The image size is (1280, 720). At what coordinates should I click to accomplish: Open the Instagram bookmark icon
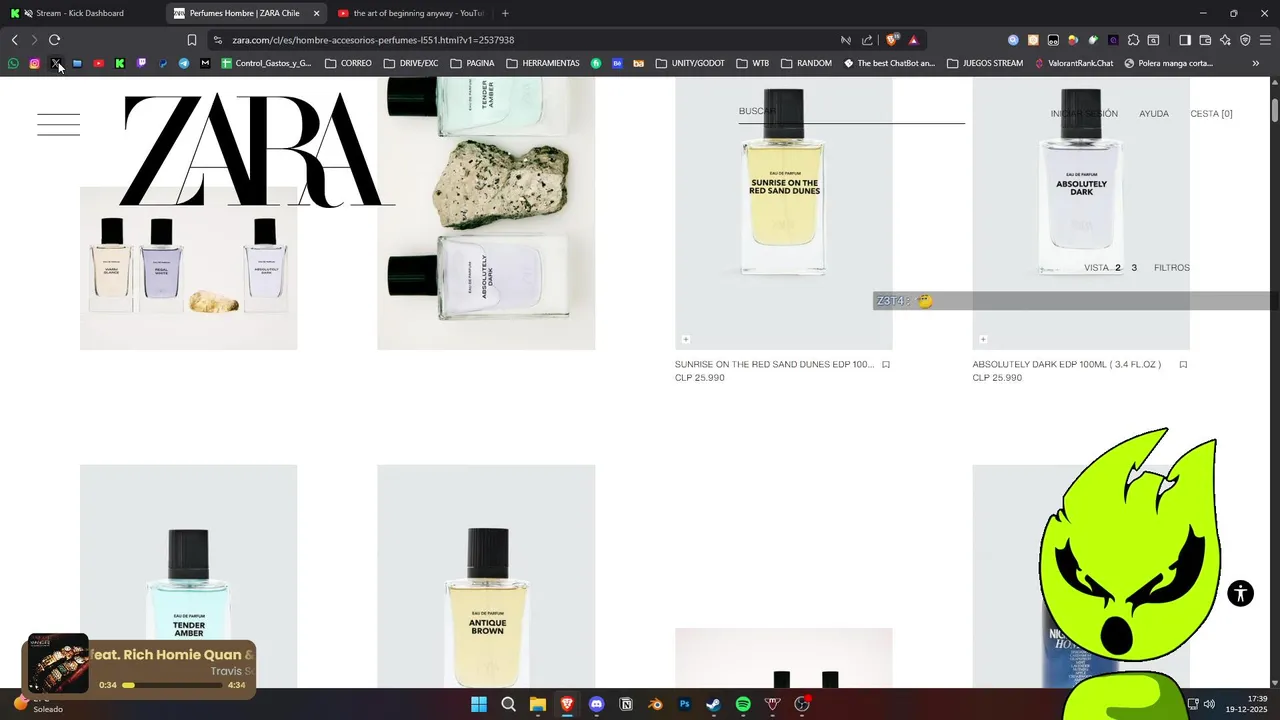click(34, 63)
